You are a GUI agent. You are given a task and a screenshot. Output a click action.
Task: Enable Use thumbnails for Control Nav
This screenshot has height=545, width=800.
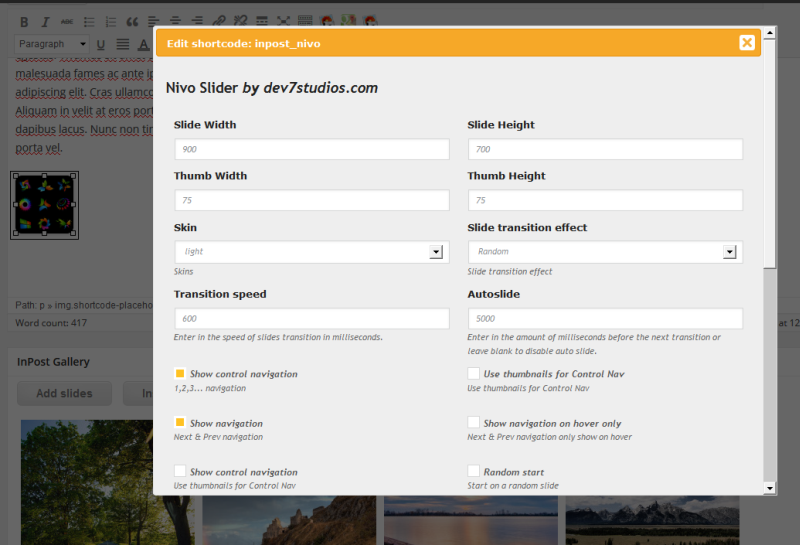click(473, 374)
